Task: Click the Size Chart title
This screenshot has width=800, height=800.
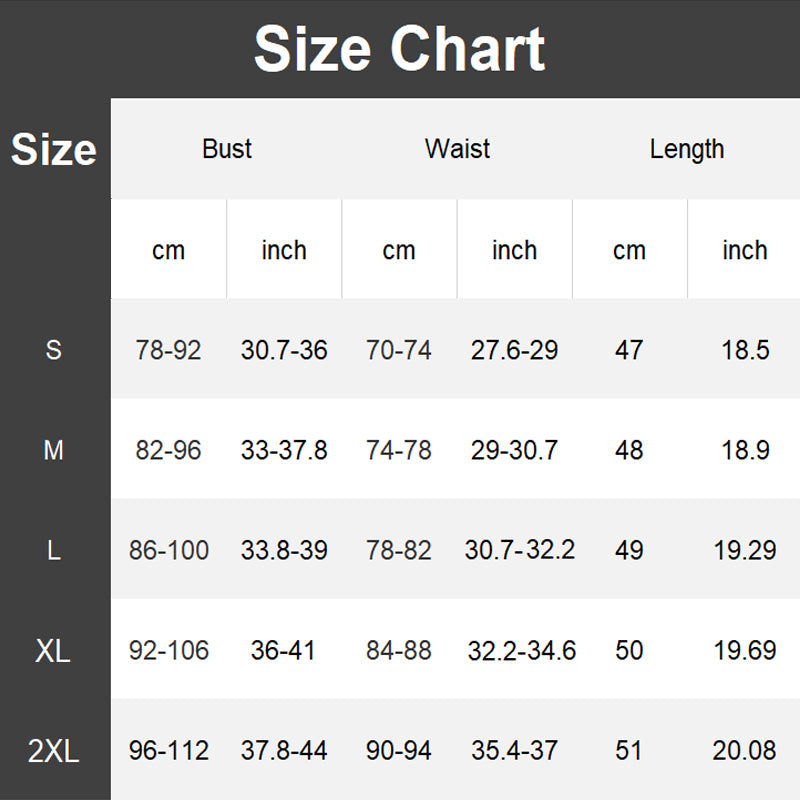Action: 399,49
